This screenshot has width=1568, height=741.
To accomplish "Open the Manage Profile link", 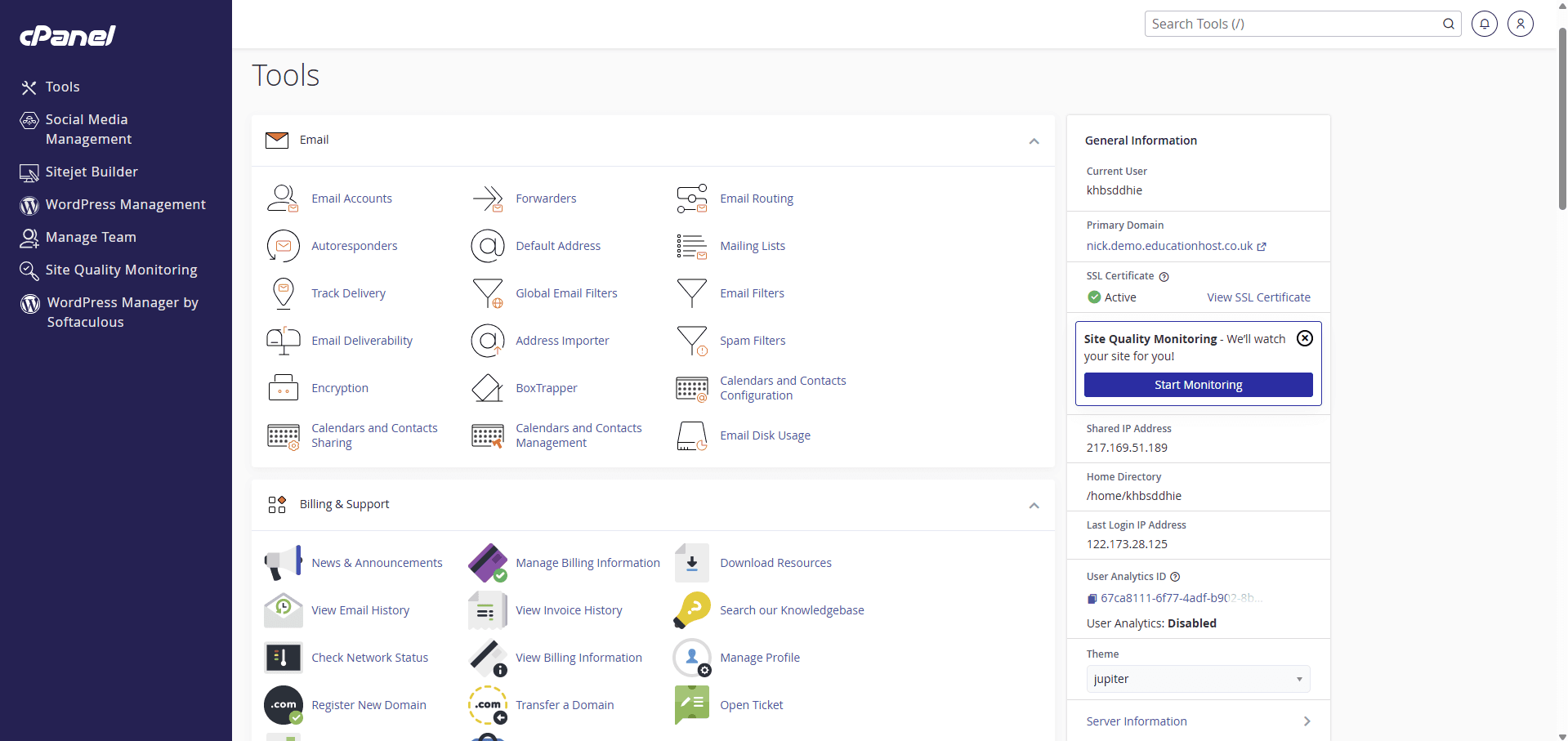I will click(x=760, y=658).
